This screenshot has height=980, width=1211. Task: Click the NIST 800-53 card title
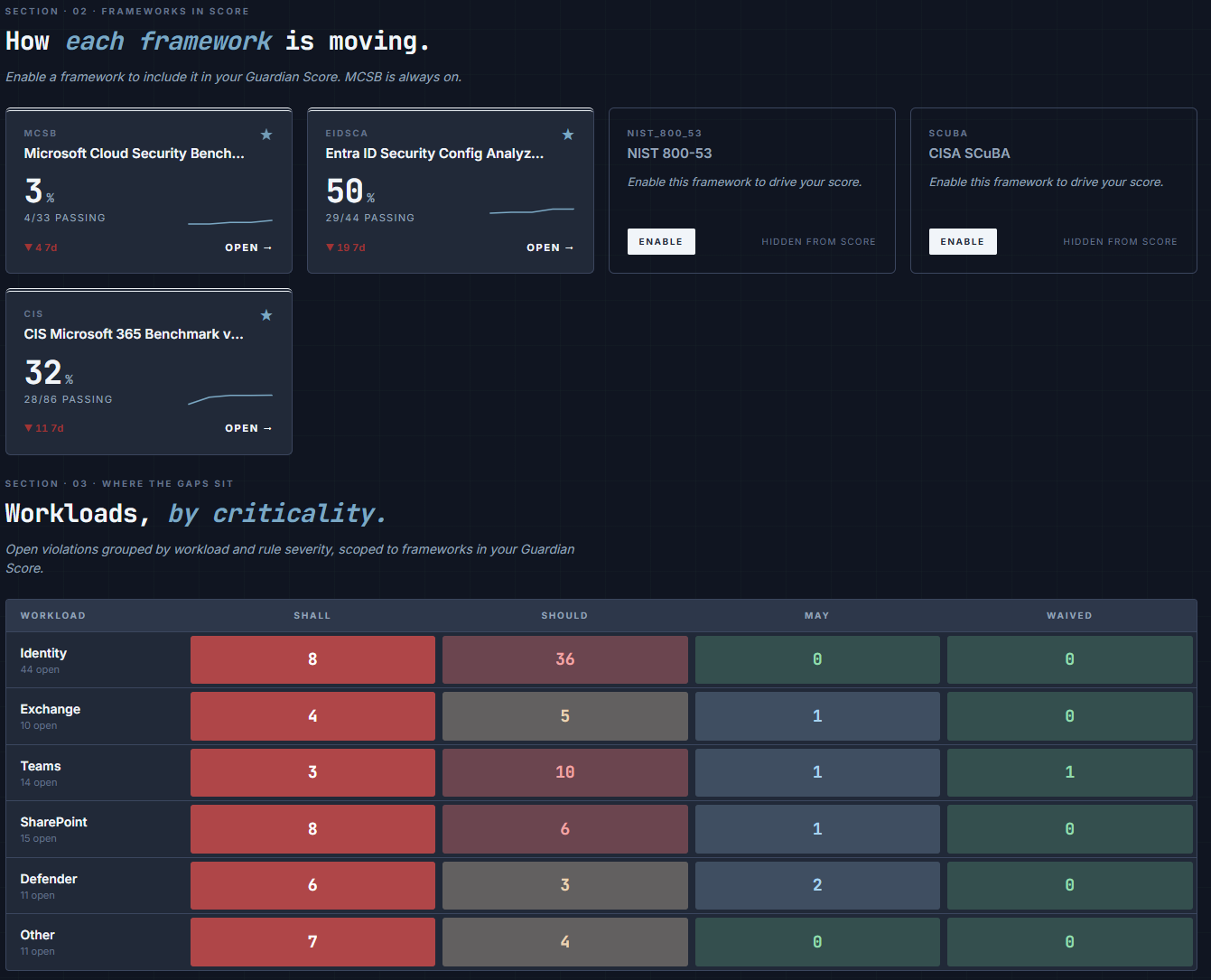(670, 154)
